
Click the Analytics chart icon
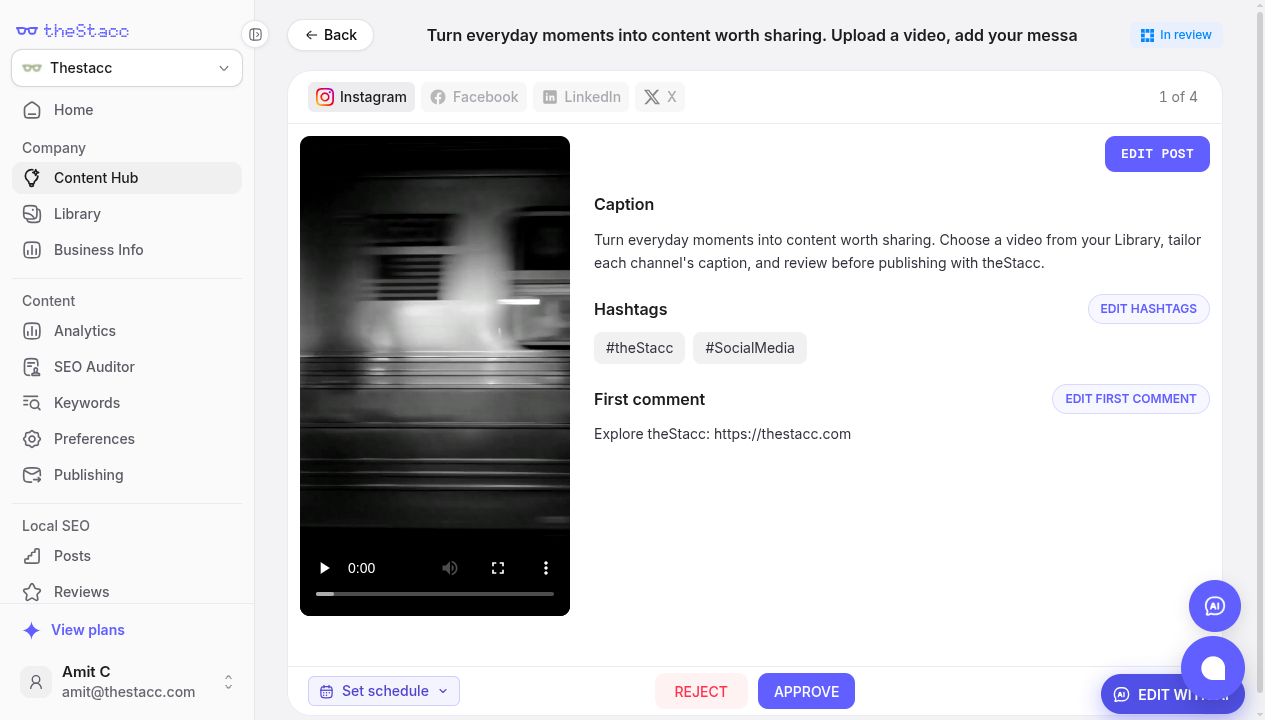click(x=32, y=331)
